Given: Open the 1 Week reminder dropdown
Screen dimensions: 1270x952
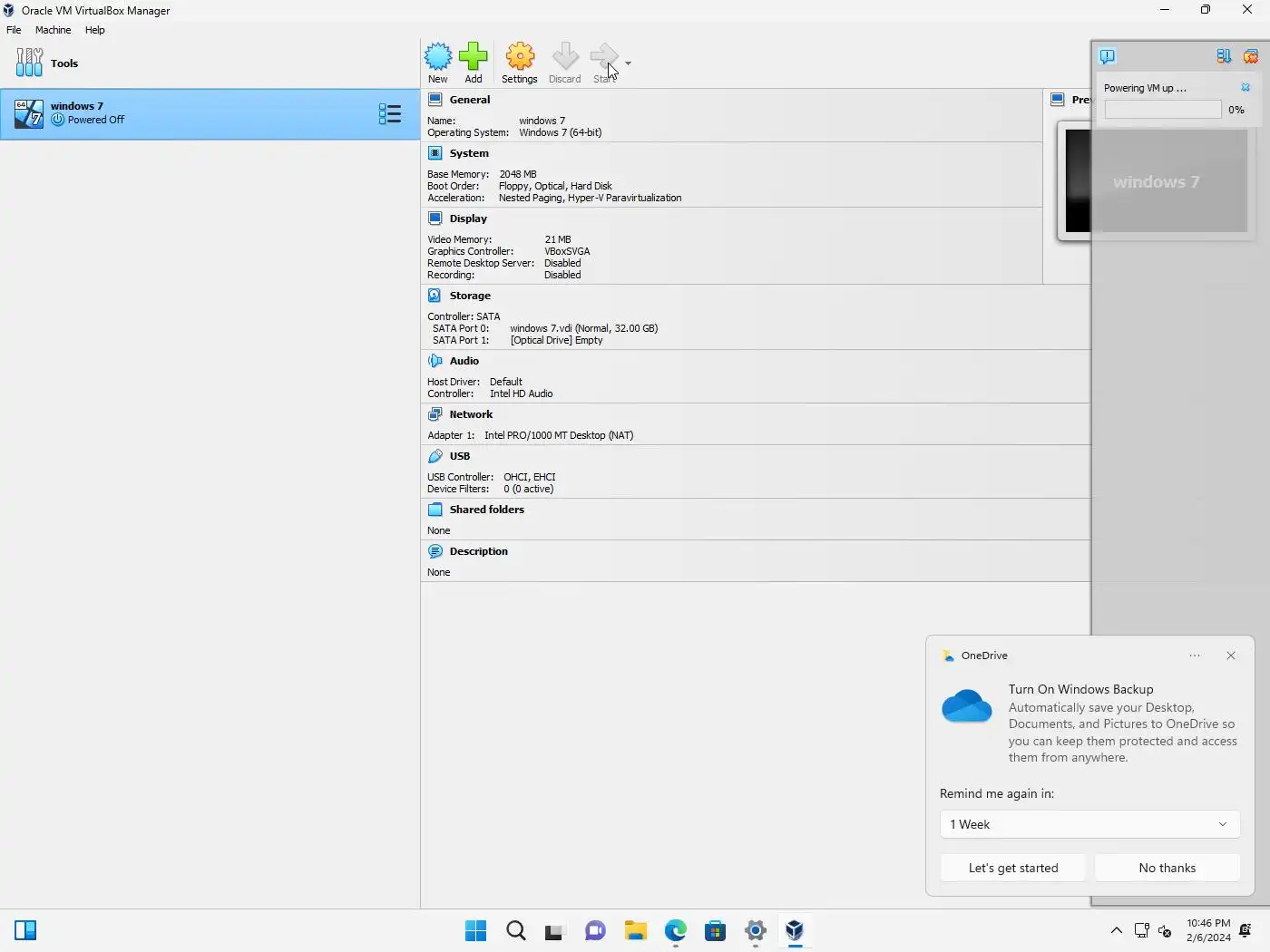Looking at the screenshot, I should tap(1089, 824).
